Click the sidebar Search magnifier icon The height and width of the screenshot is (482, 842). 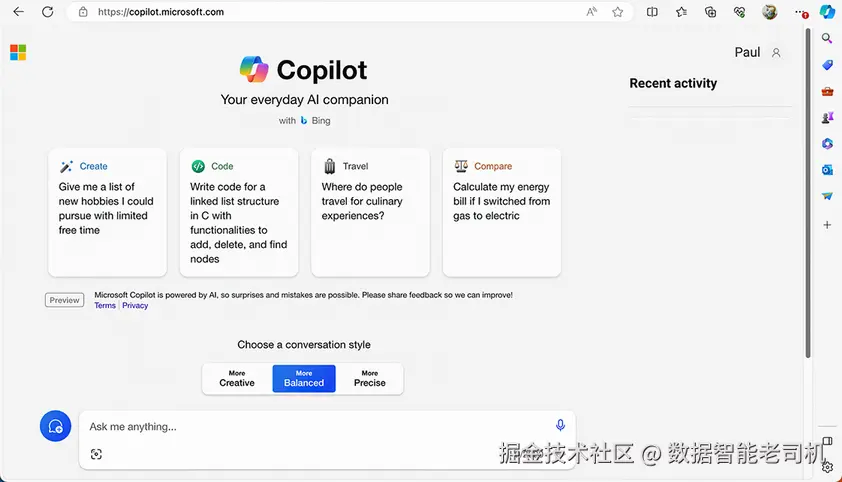click(x=827, y=38)
